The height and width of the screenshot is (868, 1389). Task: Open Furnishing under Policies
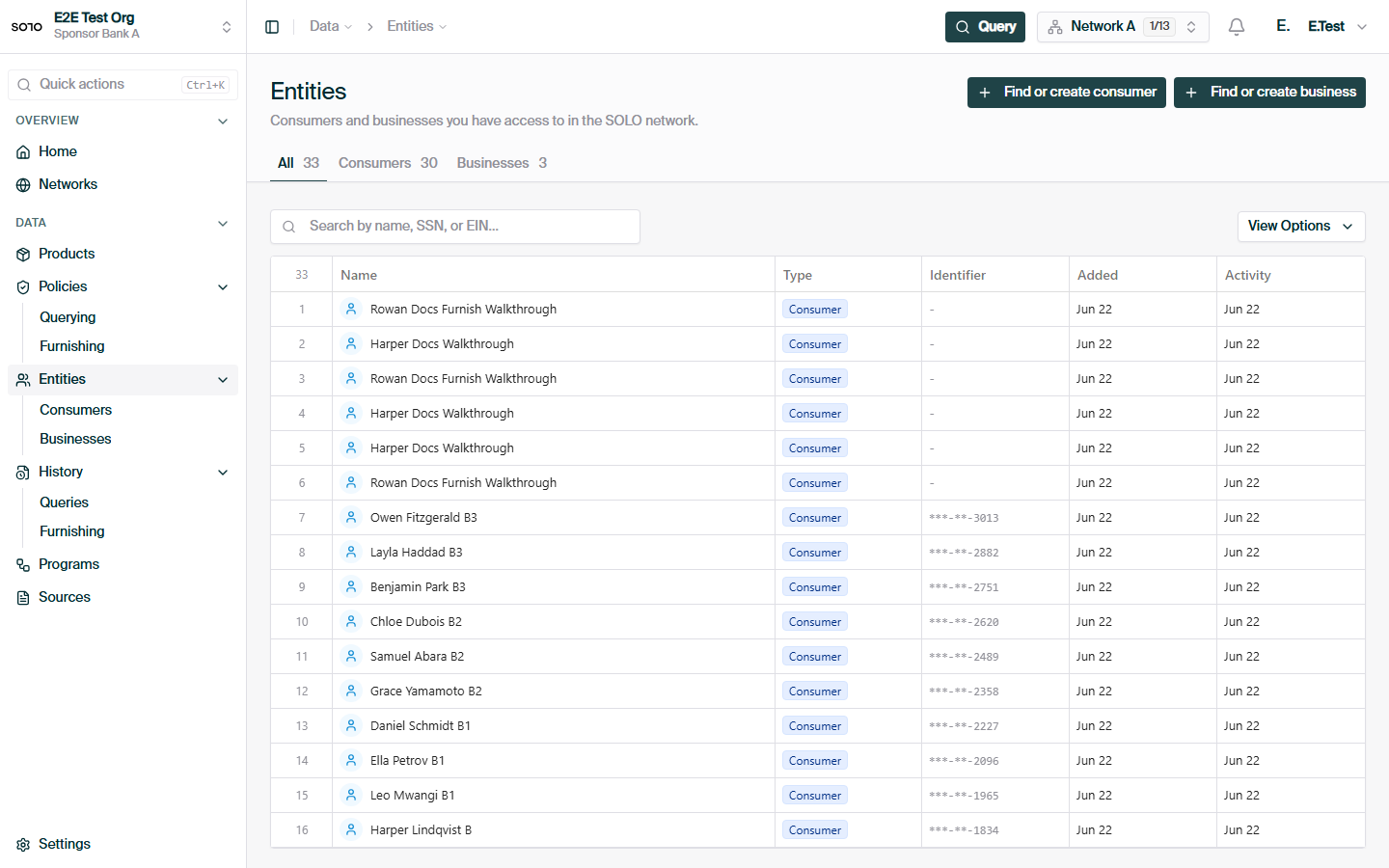[x=72, y=346]
